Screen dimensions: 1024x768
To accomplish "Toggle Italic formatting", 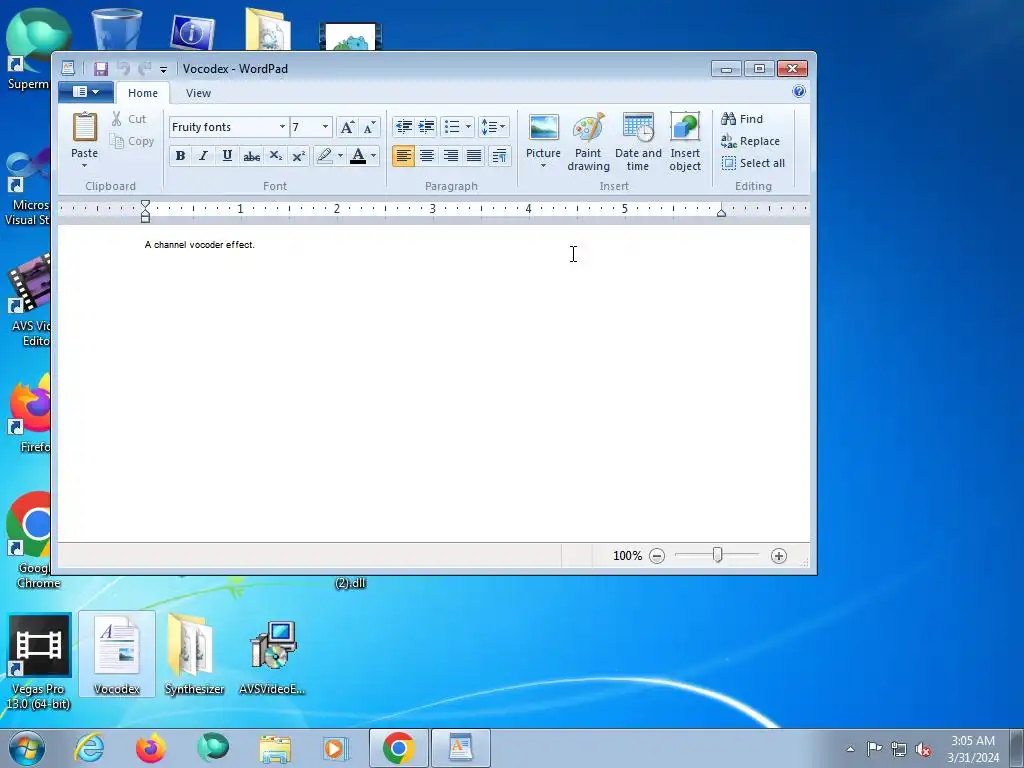I will [x=204, y=155].
